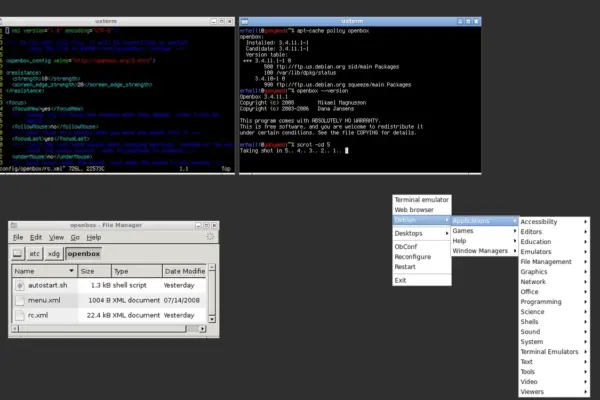Click the right uxterm window menu icon
This screenshot has width=600, height=400.
point(245,21)
